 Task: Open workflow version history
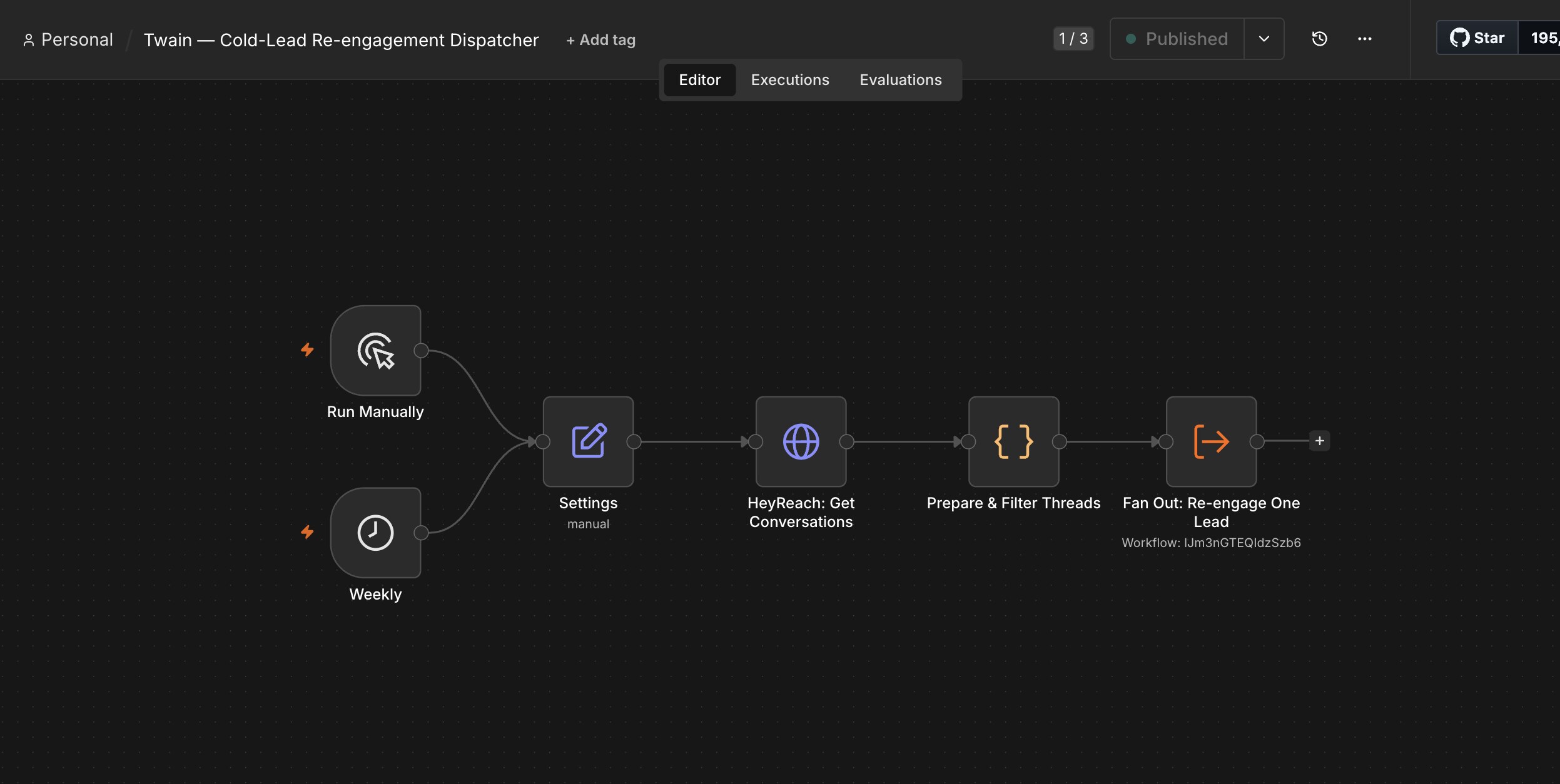click(1319, 39)
